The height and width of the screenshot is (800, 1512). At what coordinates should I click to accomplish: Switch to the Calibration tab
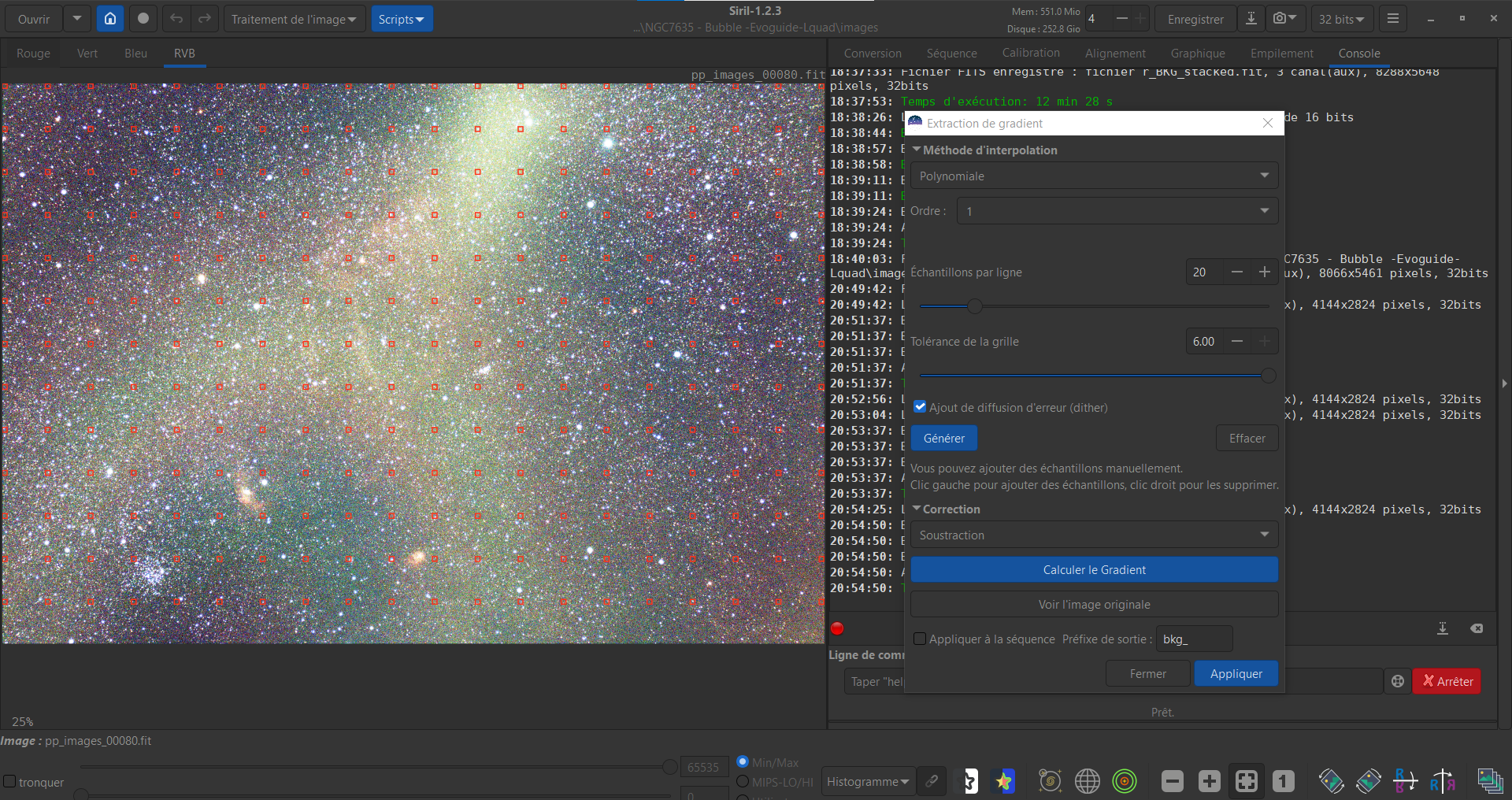(x=1030, y=53)
